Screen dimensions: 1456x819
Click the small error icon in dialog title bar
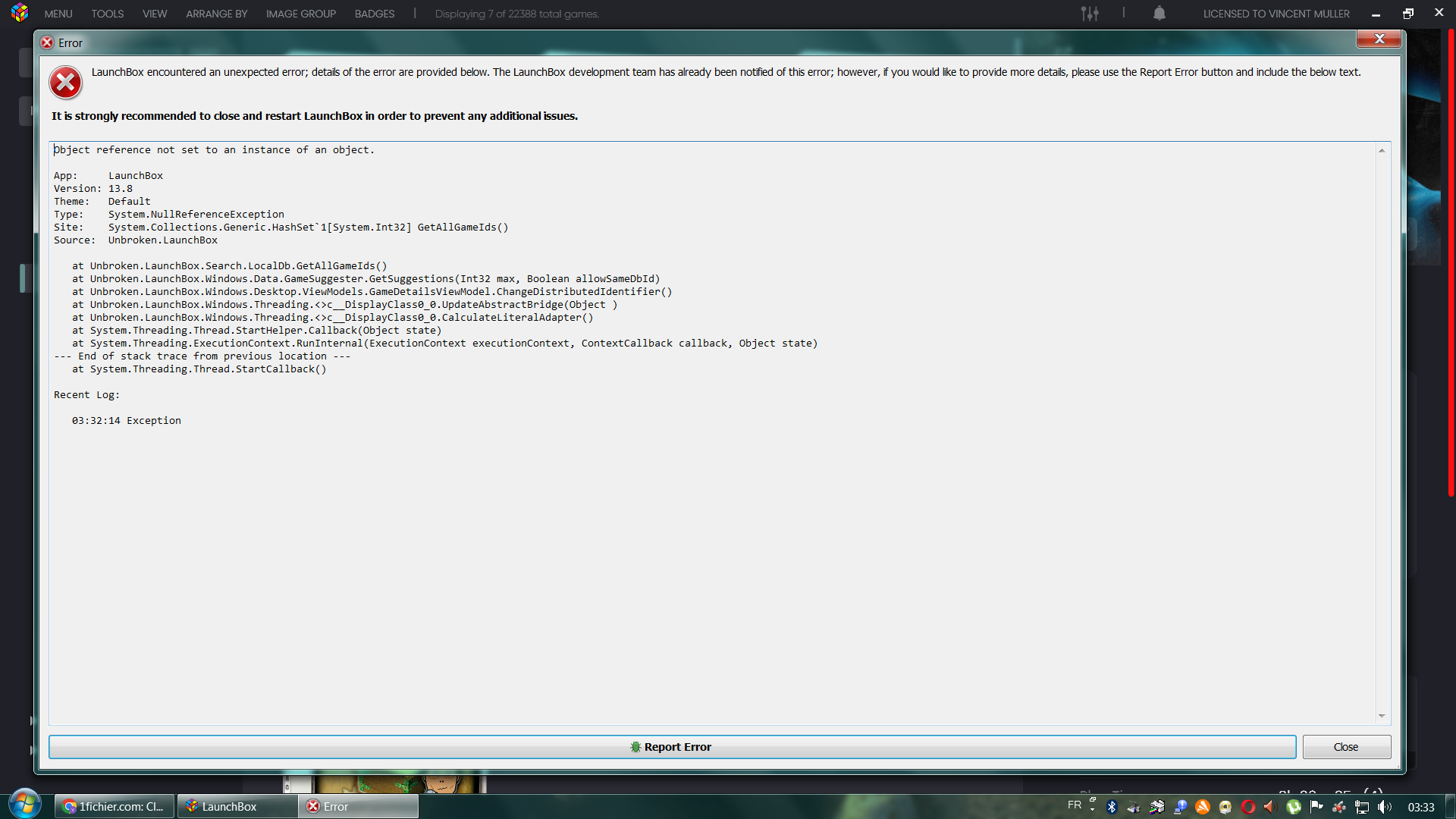[x=47, y=42]
